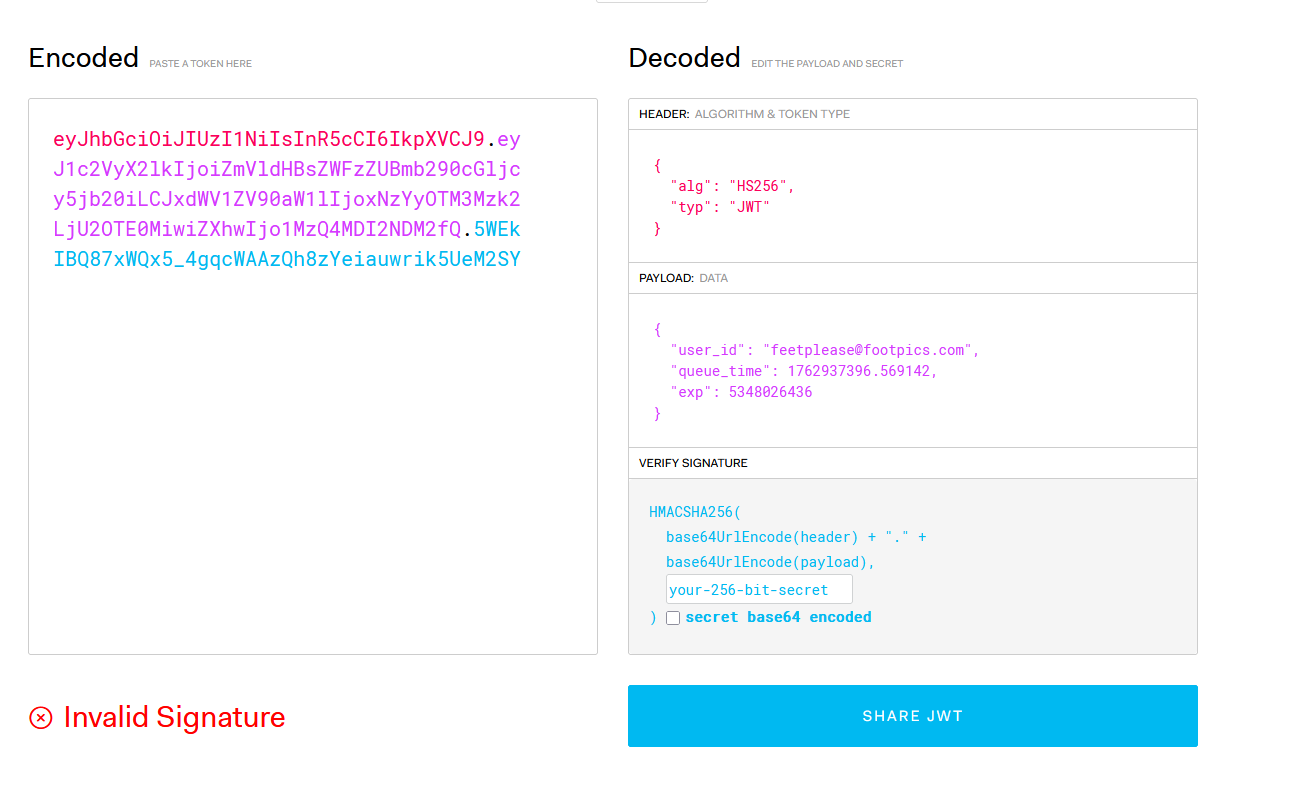Image resolution: width=1300 pixels, height=798 pixels.
Task: Click the user_id value feetplease@footpics.com
Action: pyautogui.click(x=868, y=350)
